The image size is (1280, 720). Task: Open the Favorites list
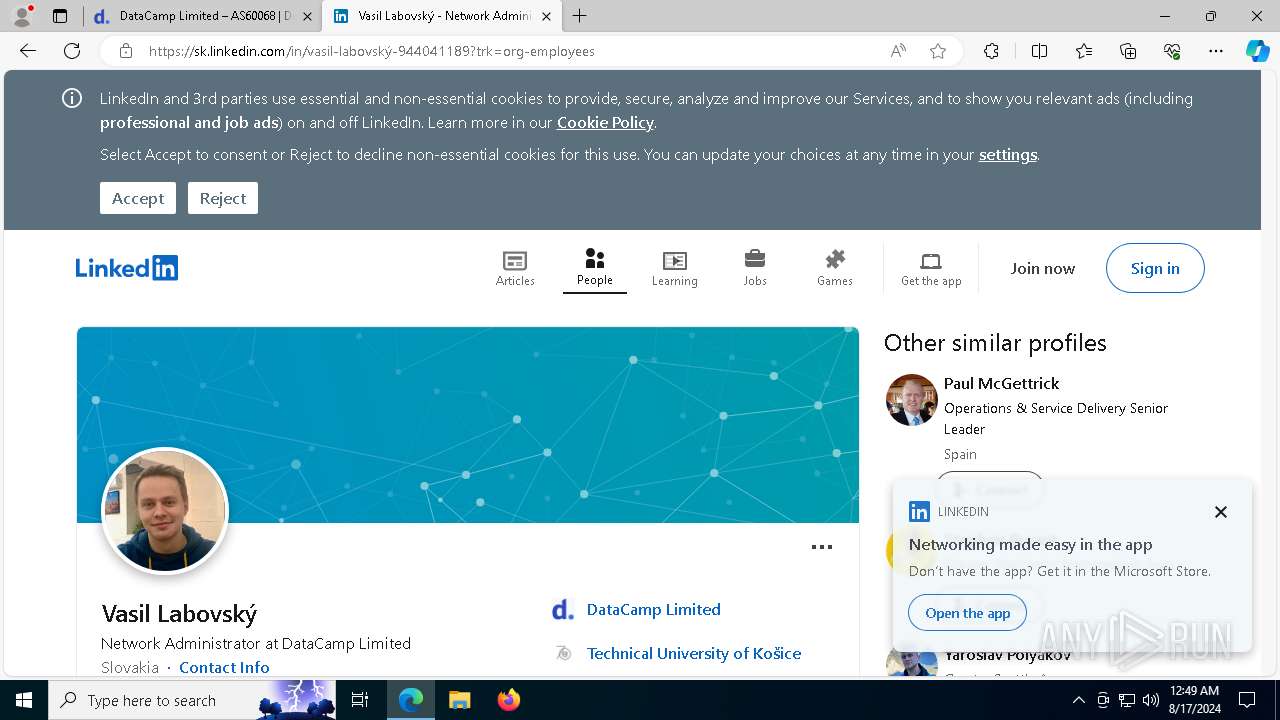click(x=1084, y=51)
